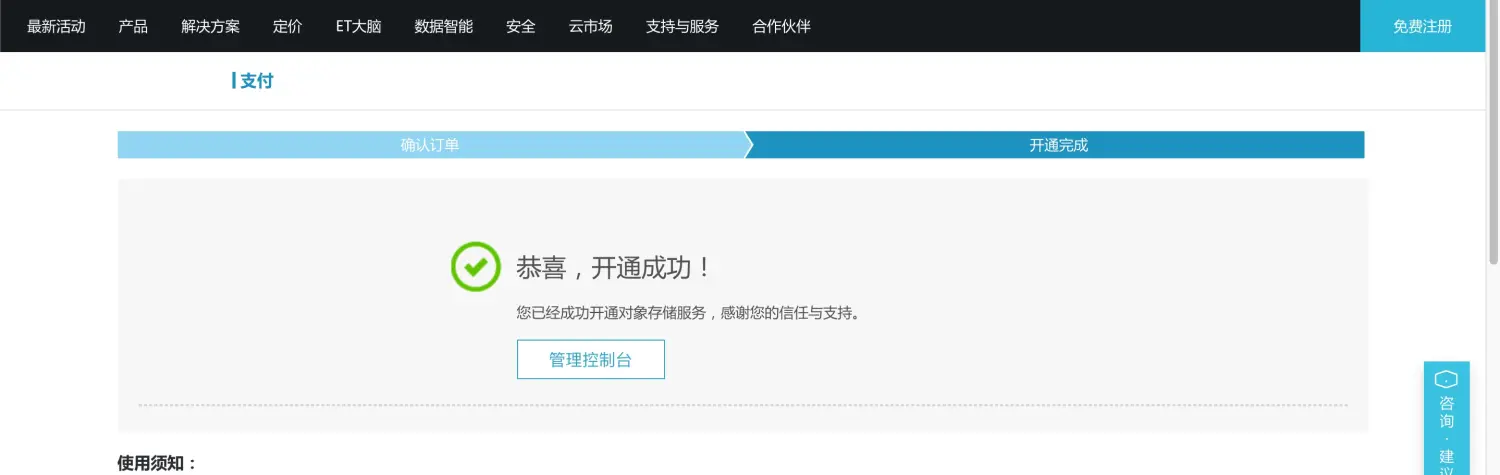The width and height of the screenshot is (1500, 475).
Task: Click the 恭喜，开通成功！ heading
Action: pyautogui.click(x=615, y=268)
